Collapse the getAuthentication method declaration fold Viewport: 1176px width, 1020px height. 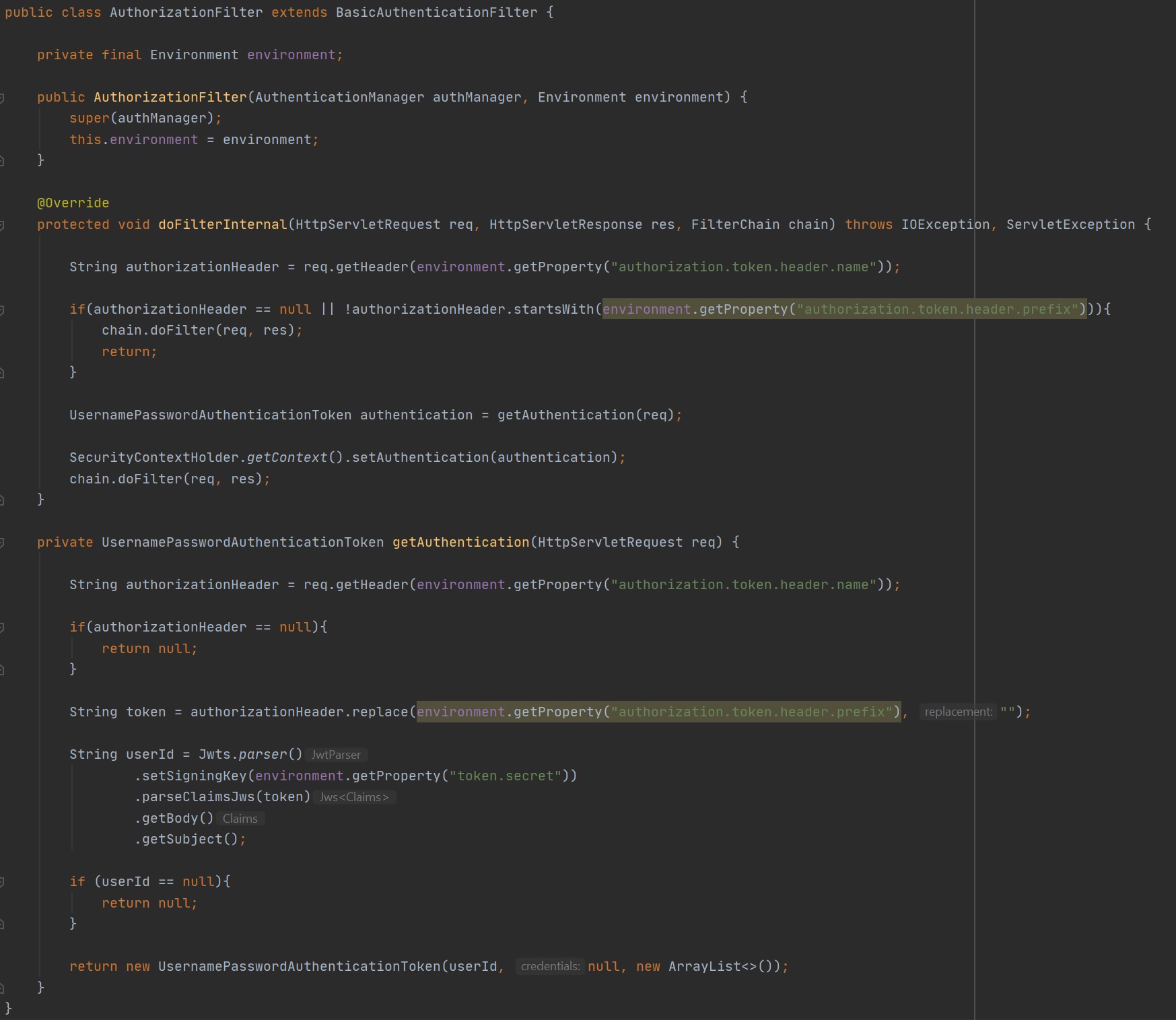click(2, 543)
